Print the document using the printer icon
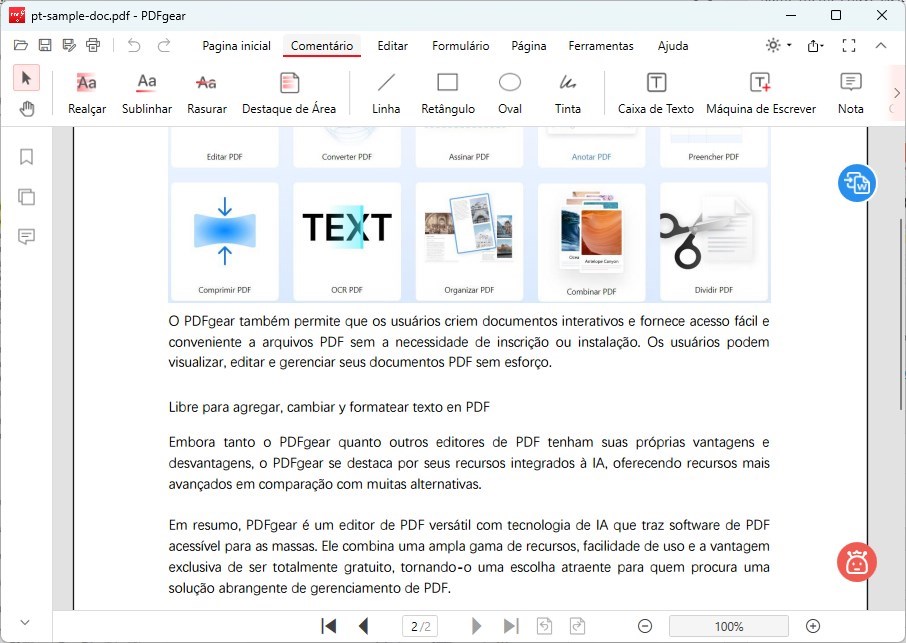 coord(93,45)
